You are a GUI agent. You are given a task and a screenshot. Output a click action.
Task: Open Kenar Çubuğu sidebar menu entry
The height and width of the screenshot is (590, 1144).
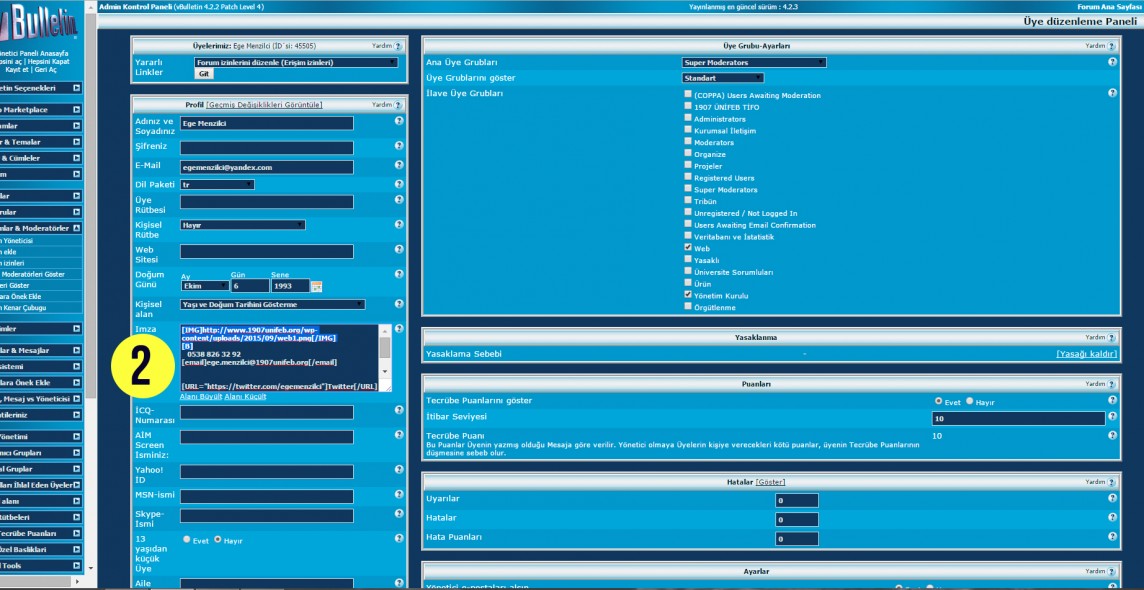point(30,308)
